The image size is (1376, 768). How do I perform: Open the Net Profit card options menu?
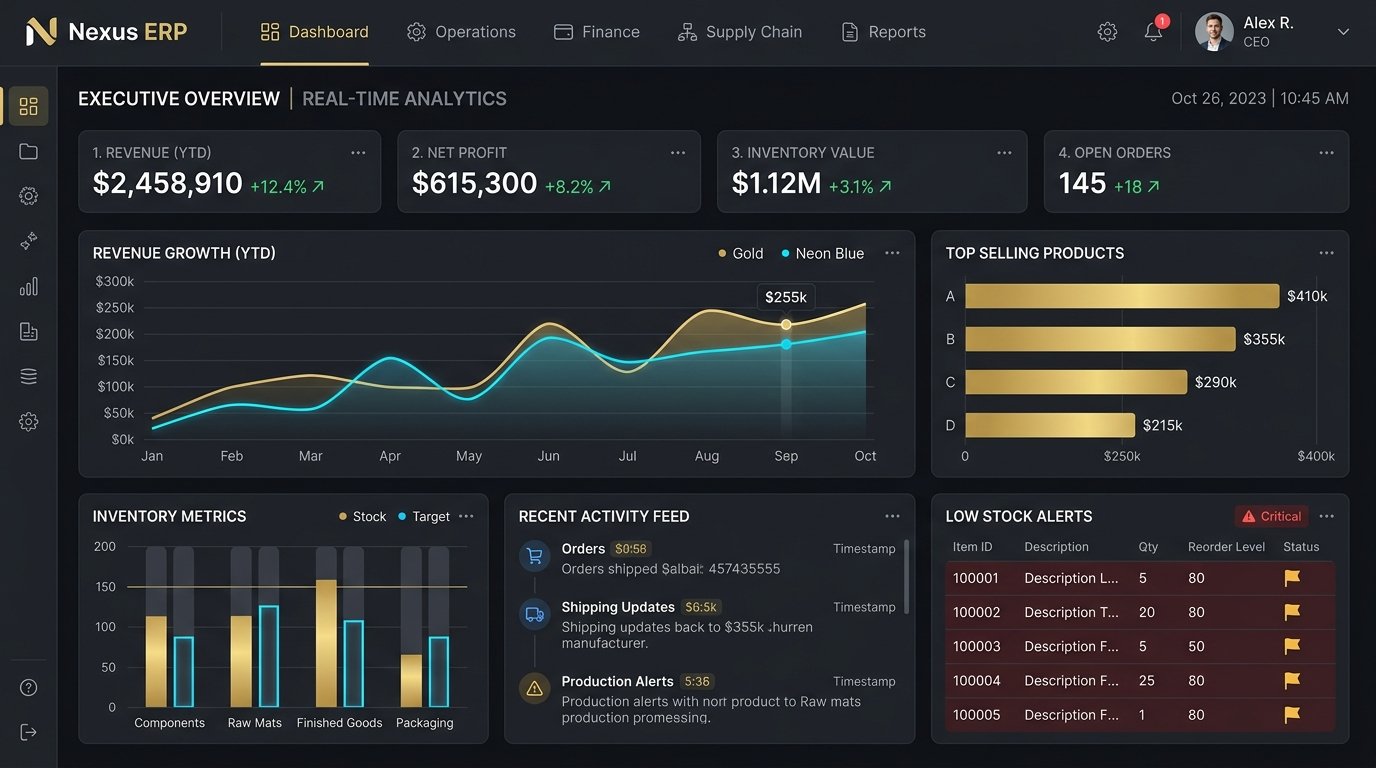[678, 153]
